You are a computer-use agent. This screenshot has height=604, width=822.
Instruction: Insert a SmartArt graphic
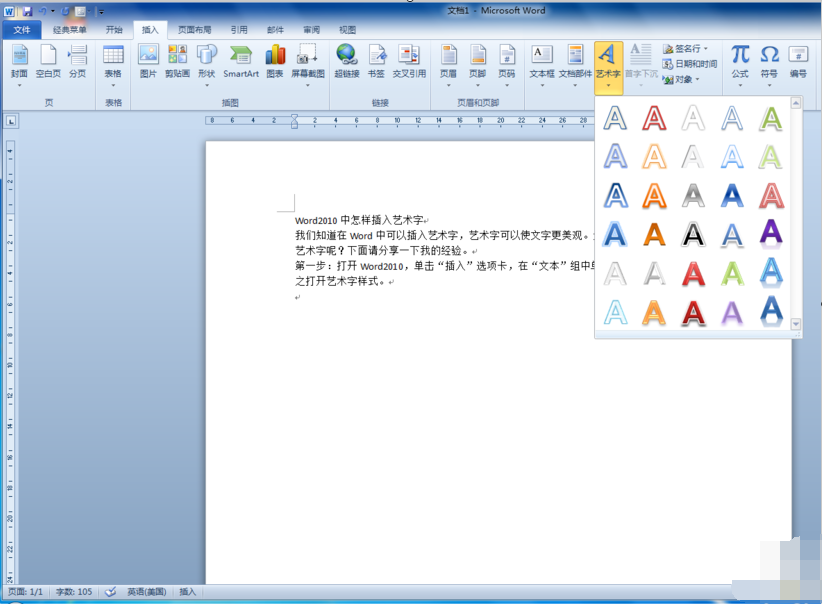coord(241,62)
